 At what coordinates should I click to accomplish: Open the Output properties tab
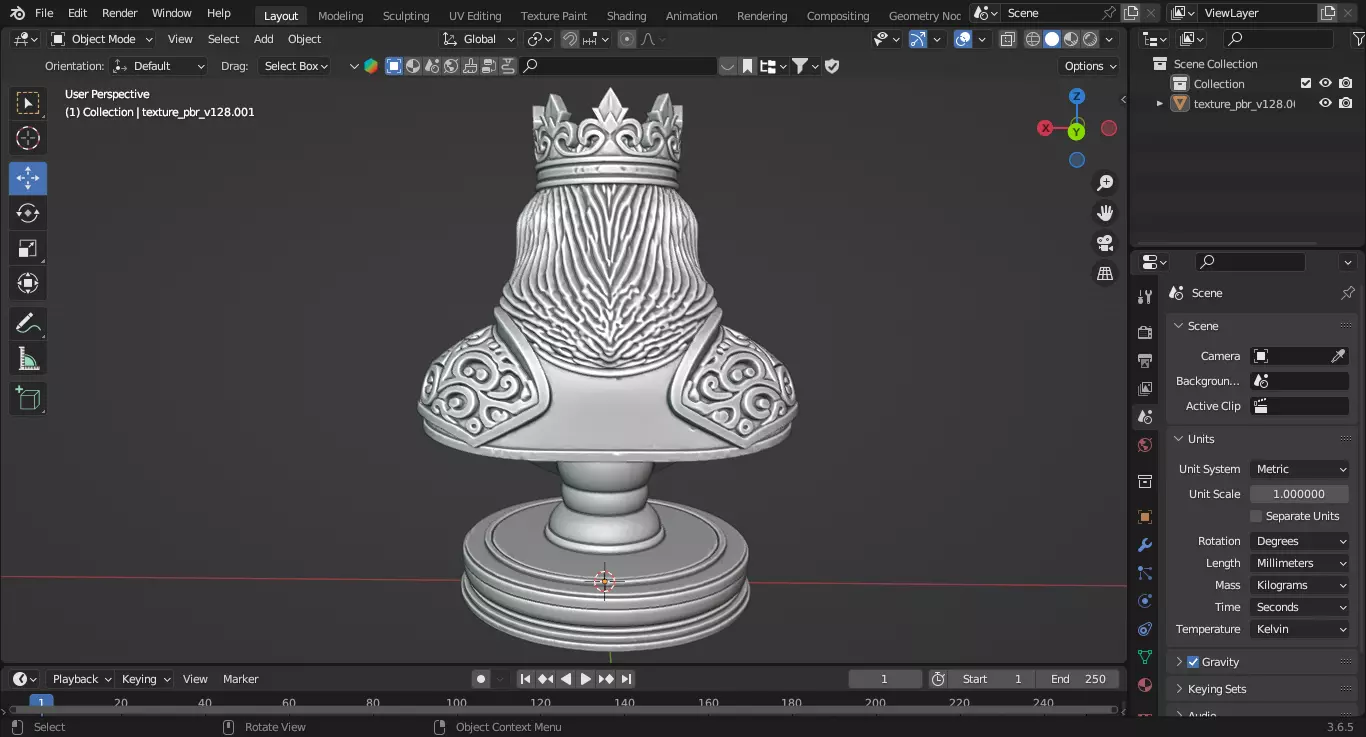pyautogui.click(x=1145, y=360)
